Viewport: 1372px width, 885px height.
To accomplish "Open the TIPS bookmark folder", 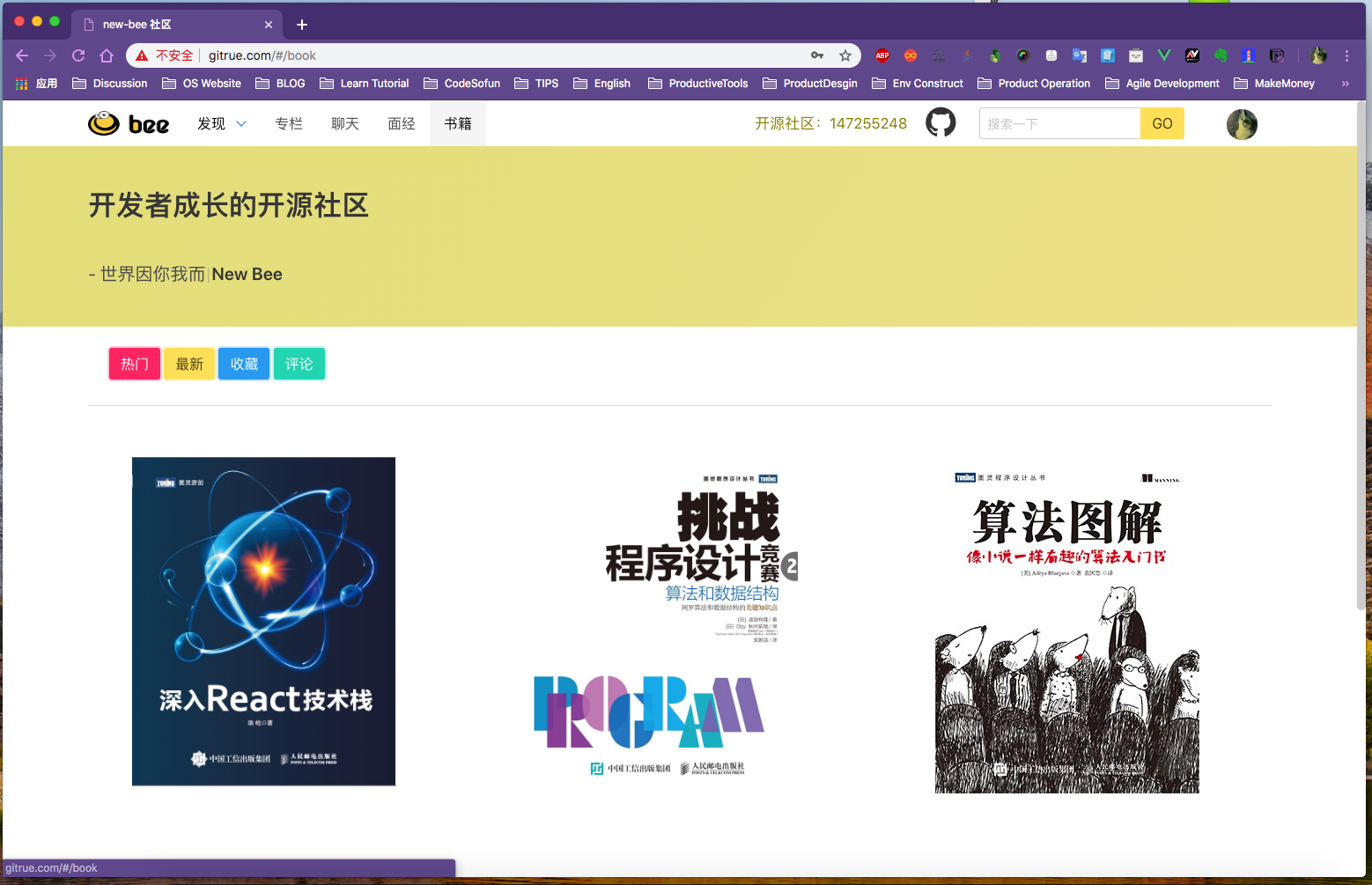I will click(x=536, y=84).
